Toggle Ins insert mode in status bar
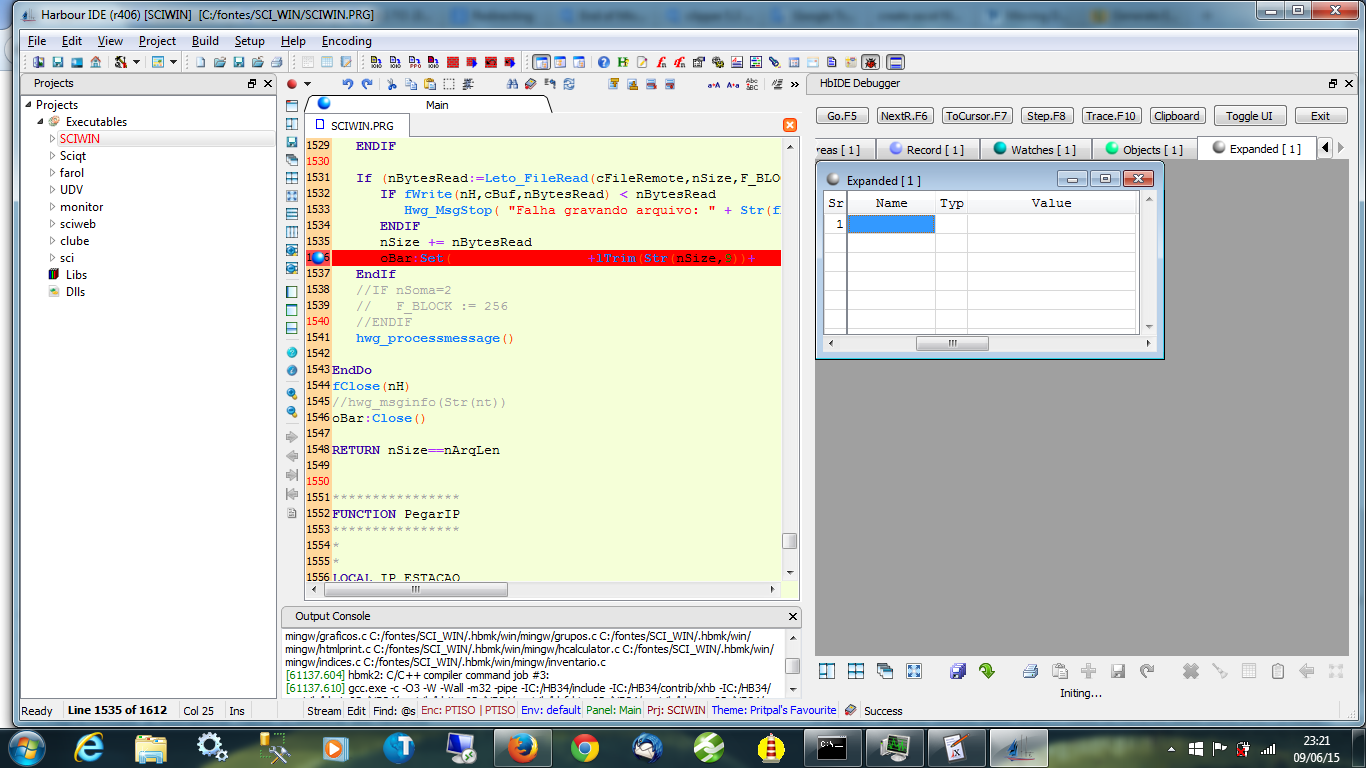The width and height of the screenshot is (1366, 768). pos(237,711)
